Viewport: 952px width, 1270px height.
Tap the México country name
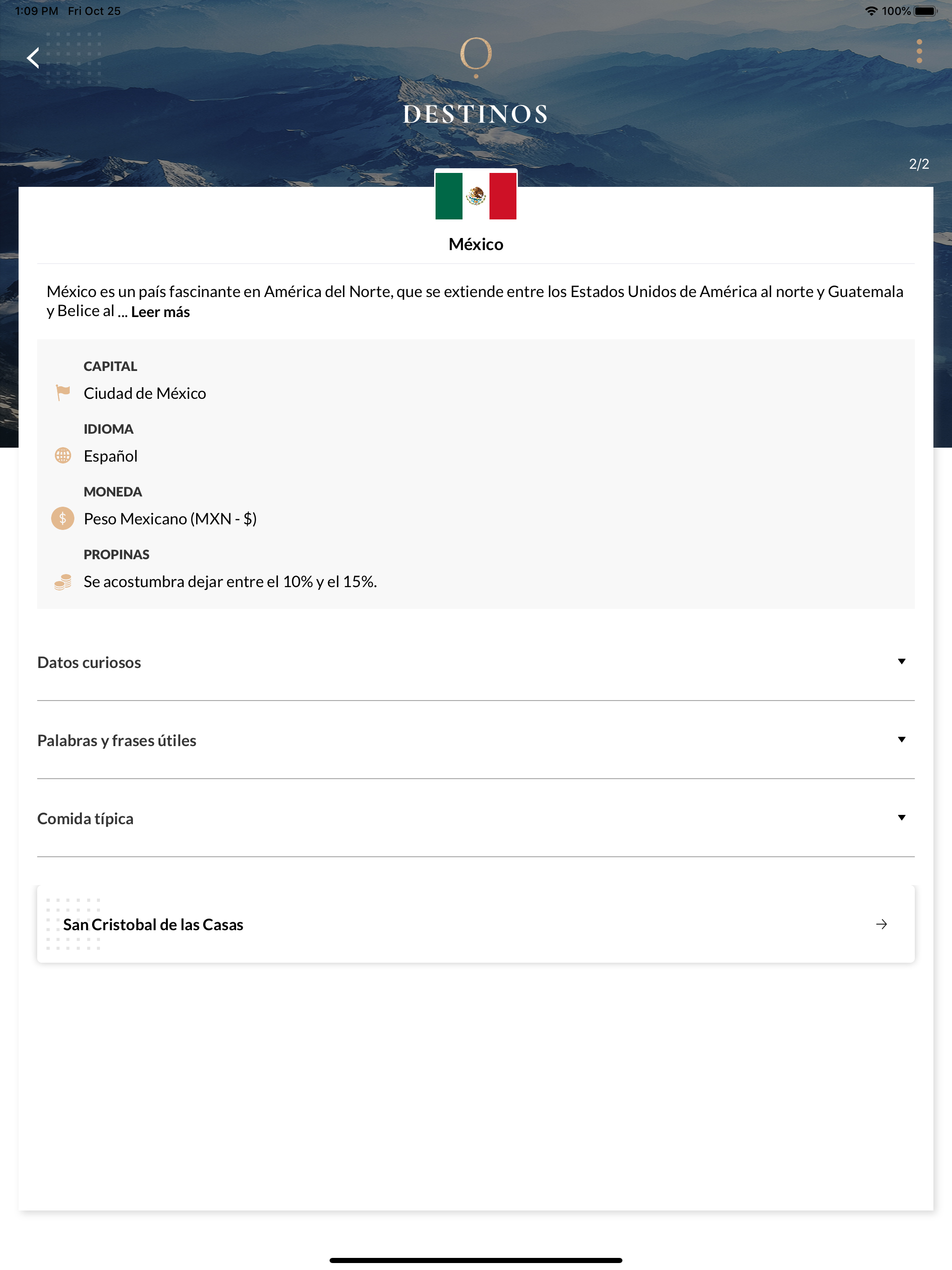476,244
